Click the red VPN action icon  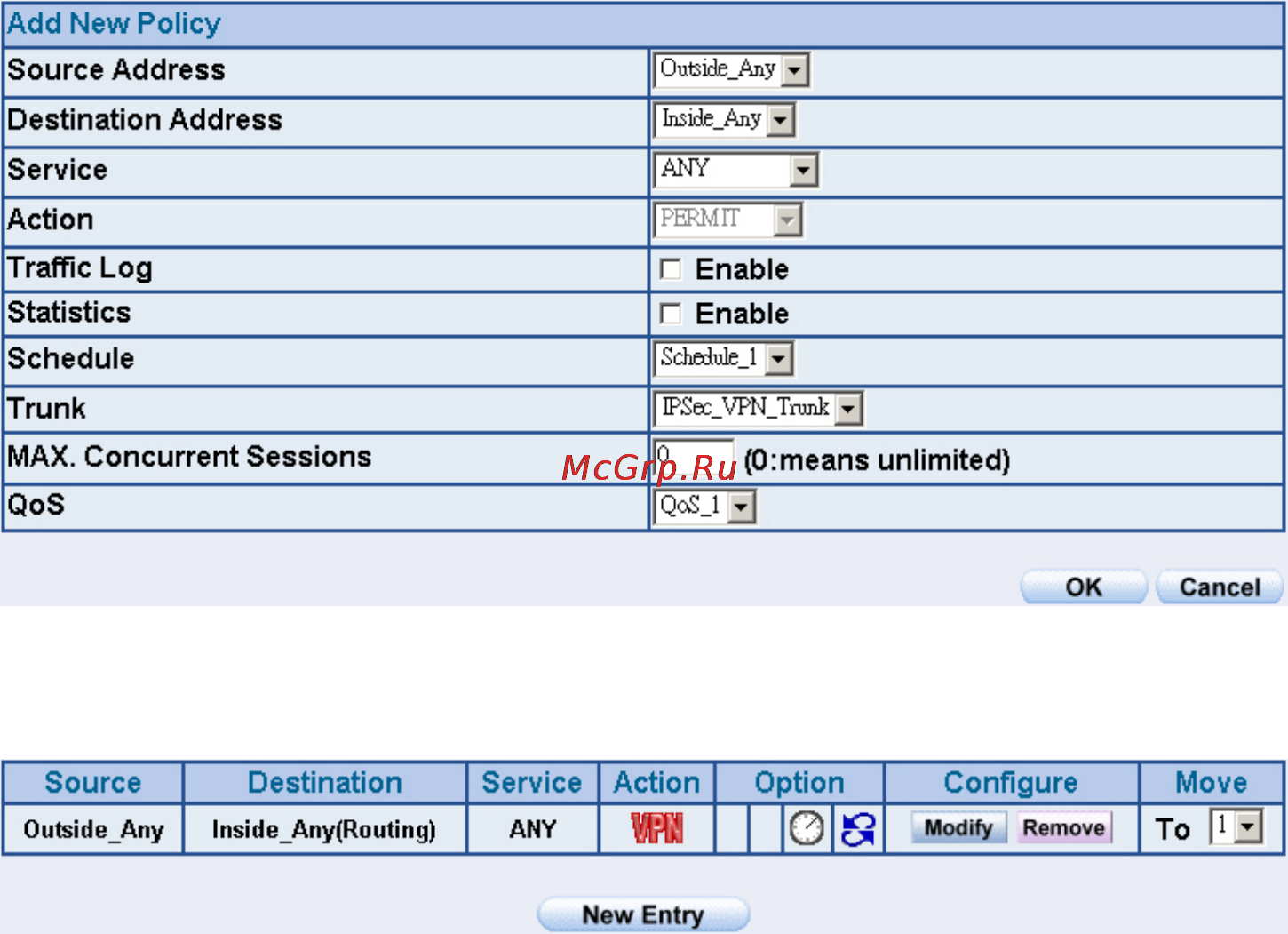[x=657, y=828]
